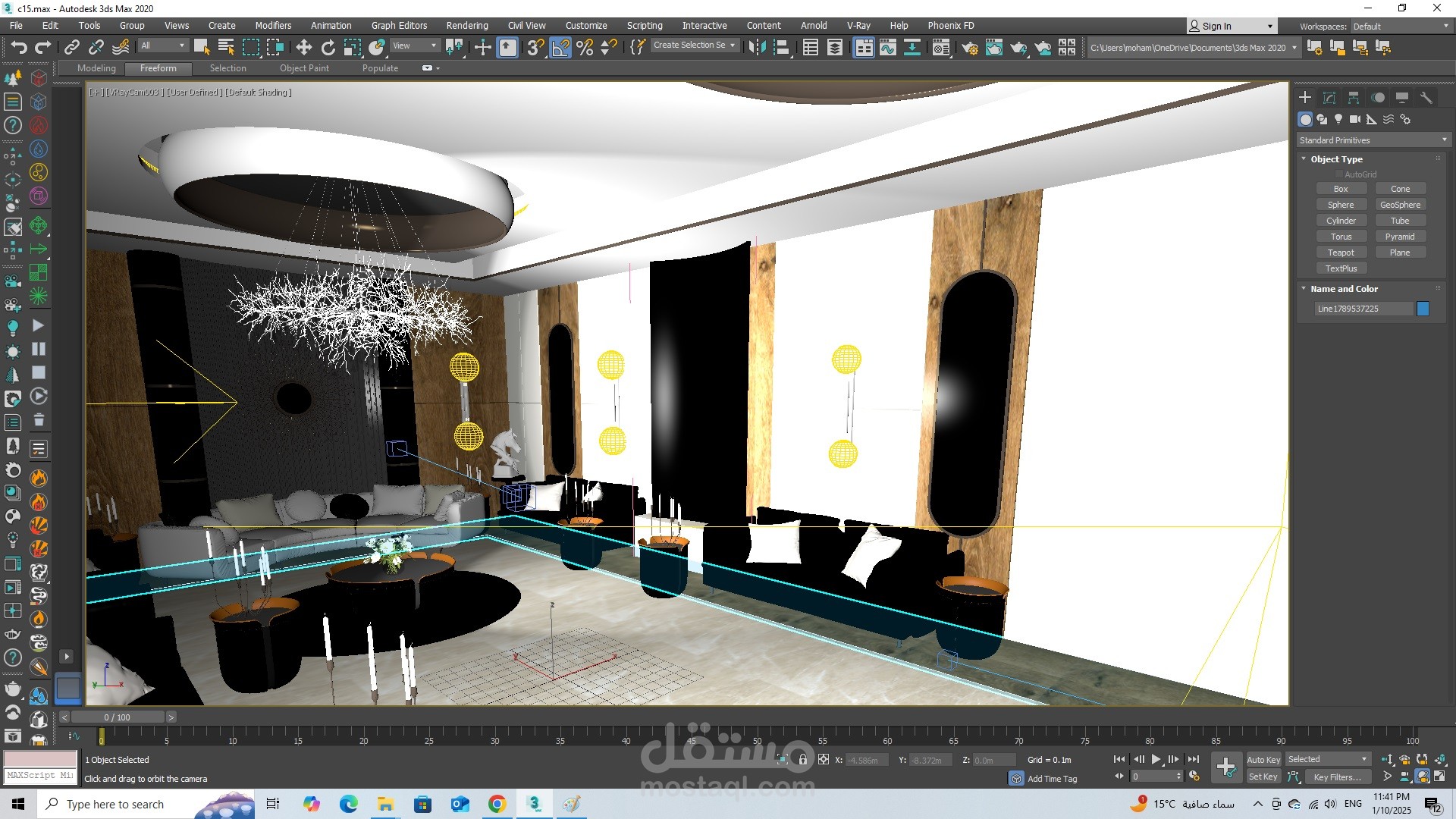Screen dimensions: 1456x819
Task: Click the Teapot primitive button
Action: [x=1341, y=253]
